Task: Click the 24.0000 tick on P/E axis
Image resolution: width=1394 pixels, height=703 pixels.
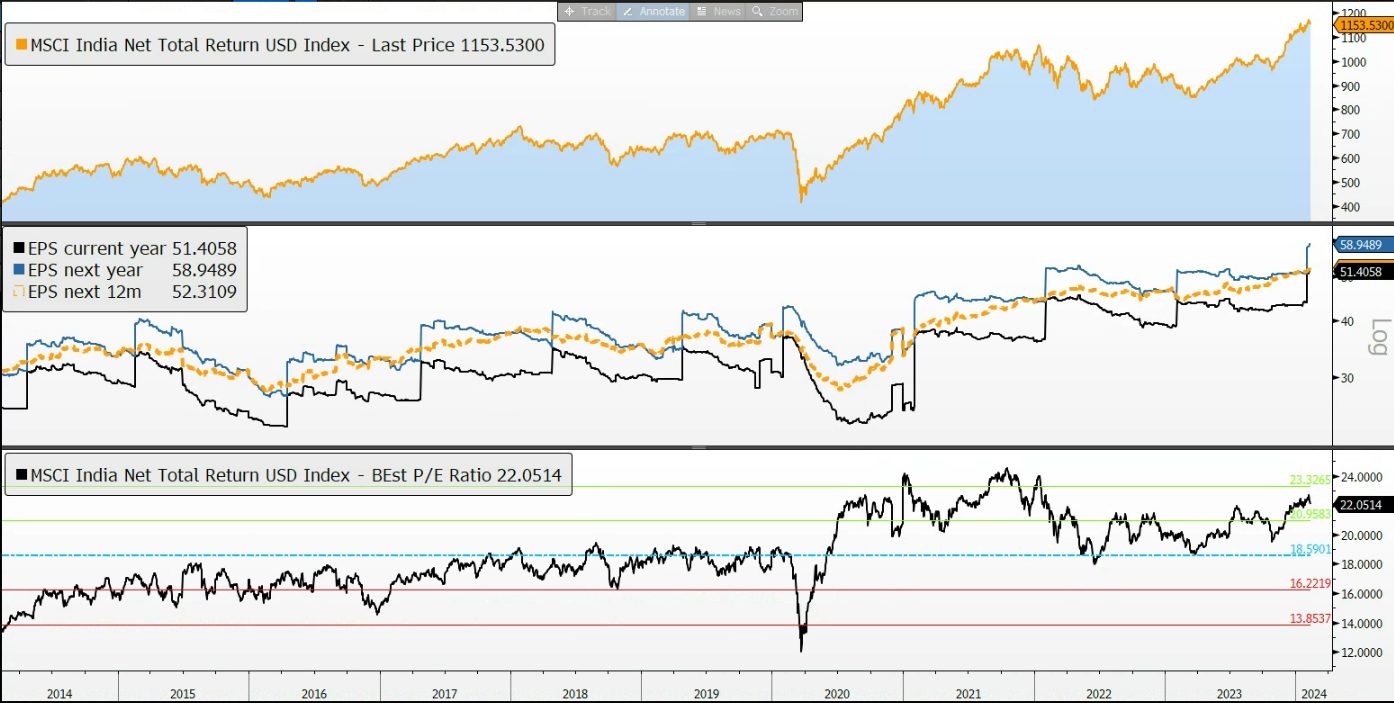Action: (1363, 476)
